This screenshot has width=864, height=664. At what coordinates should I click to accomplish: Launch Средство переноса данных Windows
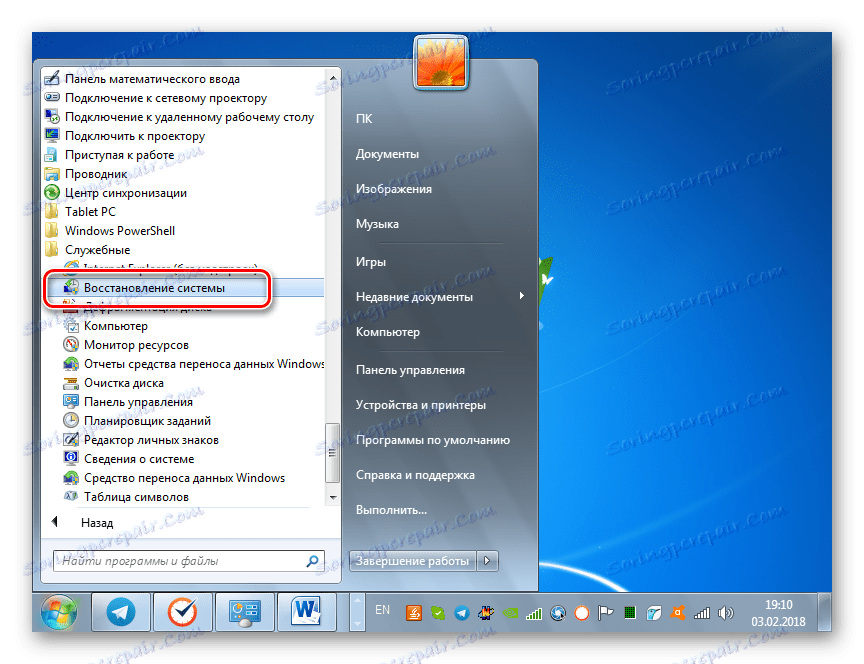[x=184, y=478]
